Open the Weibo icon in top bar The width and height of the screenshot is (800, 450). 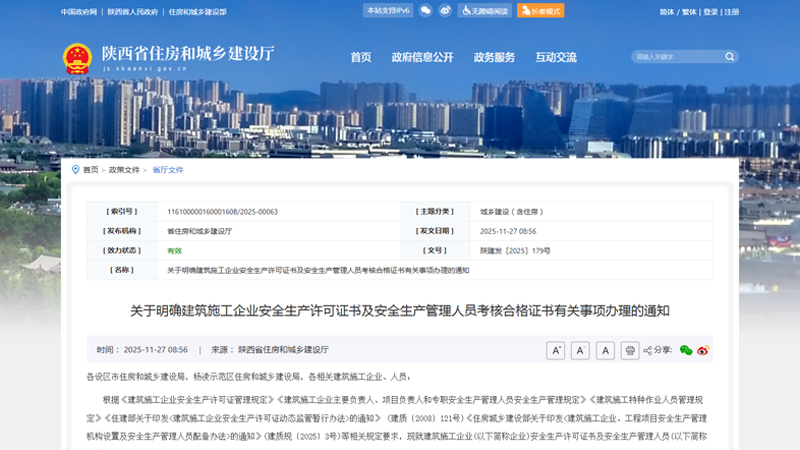(x=445, y=11)
